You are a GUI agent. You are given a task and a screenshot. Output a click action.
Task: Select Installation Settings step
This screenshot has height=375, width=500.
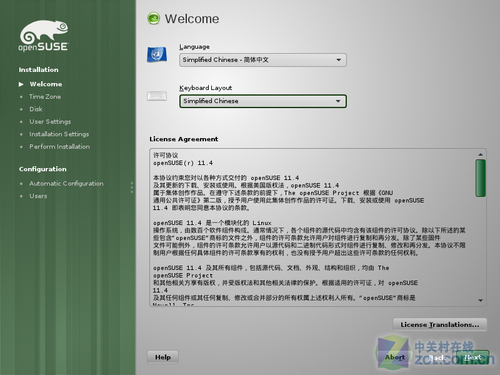pyautogui.click(x=59, y=134)
